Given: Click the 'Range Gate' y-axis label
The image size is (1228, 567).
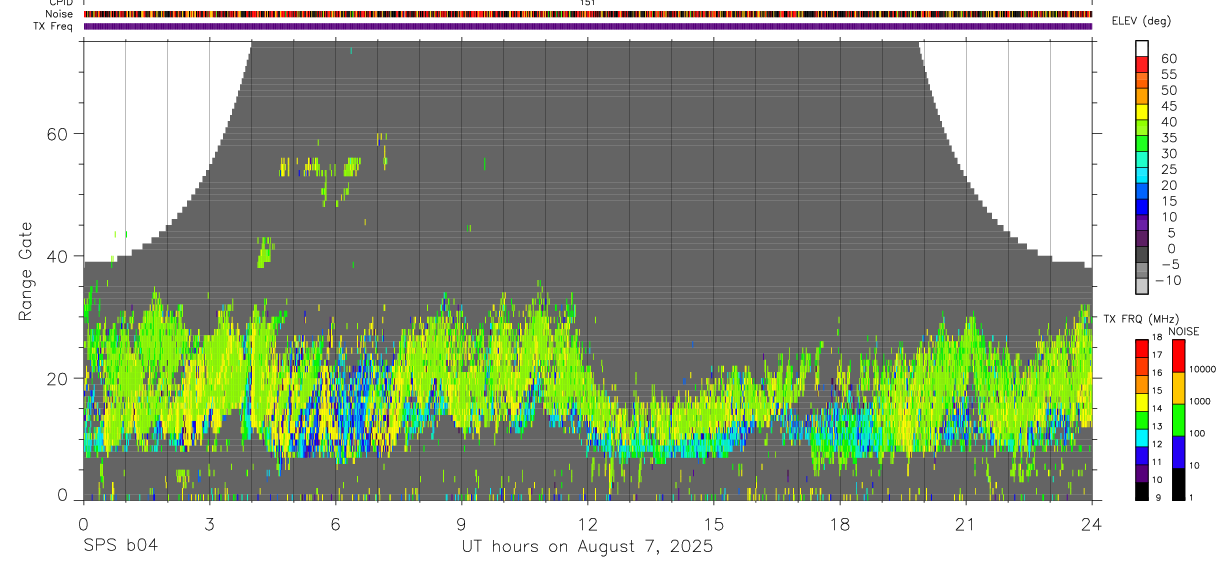Looking at the screenshot, I should [26, 272].
